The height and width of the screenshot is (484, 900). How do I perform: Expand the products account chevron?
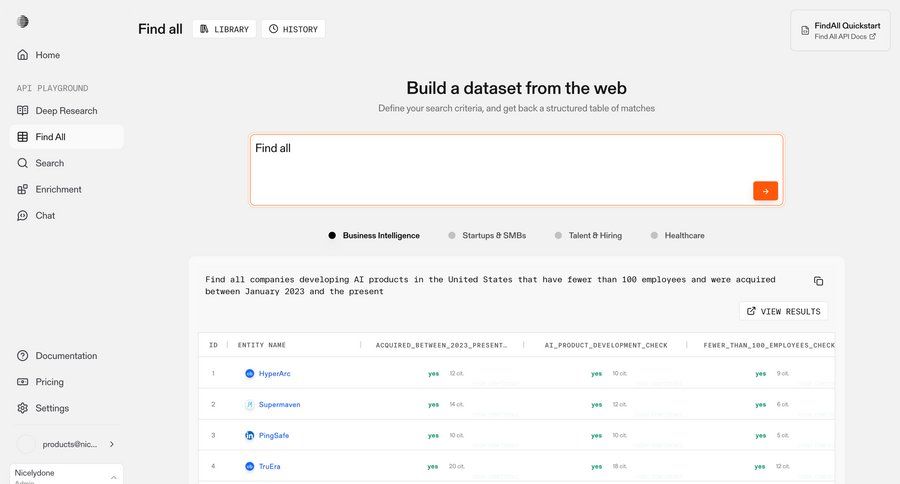click(x=111, y=444)
